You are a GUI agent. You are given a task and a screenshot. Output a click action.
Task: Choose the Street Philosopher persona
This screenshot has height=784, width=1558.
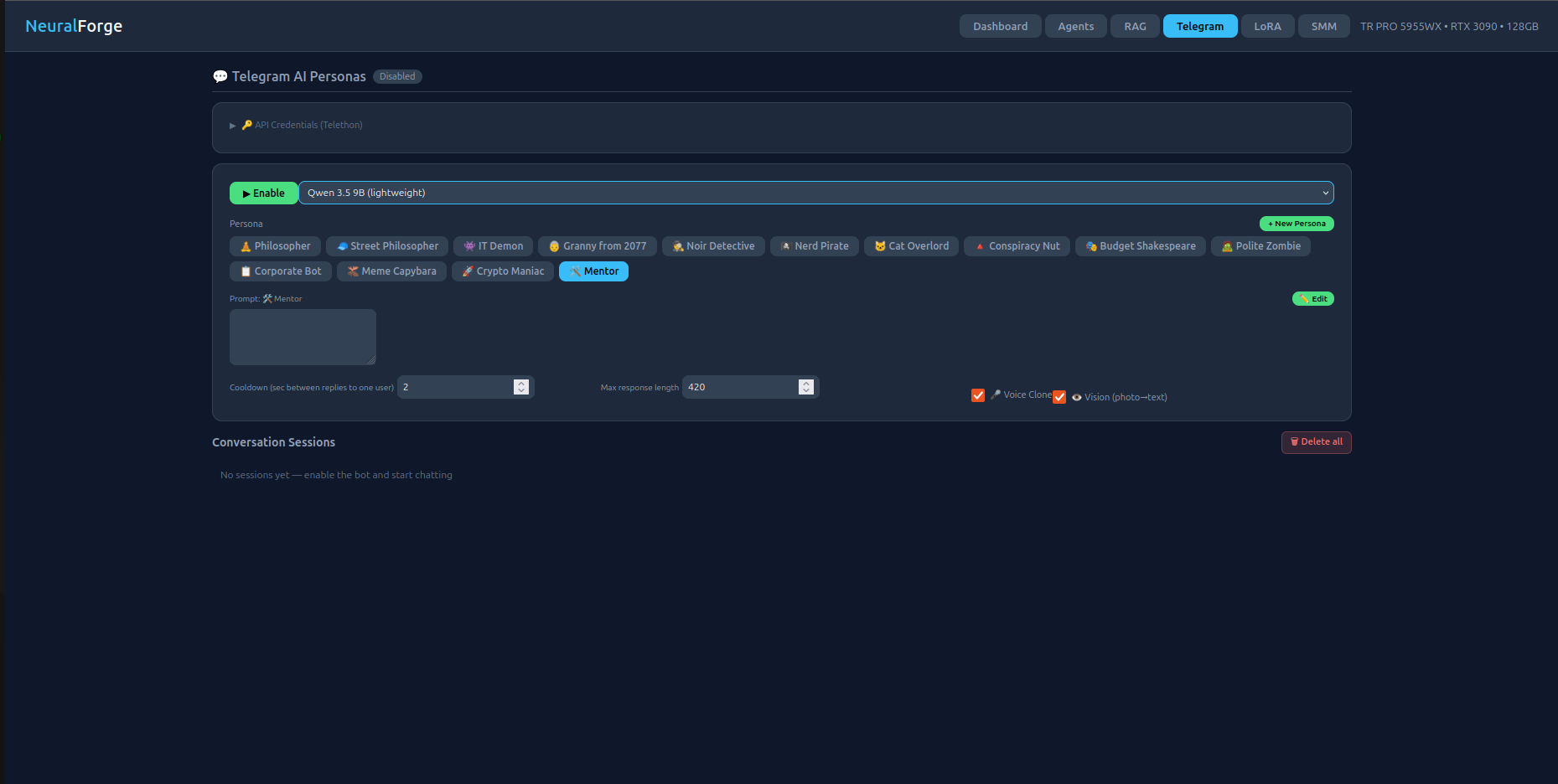coord(387,246)
